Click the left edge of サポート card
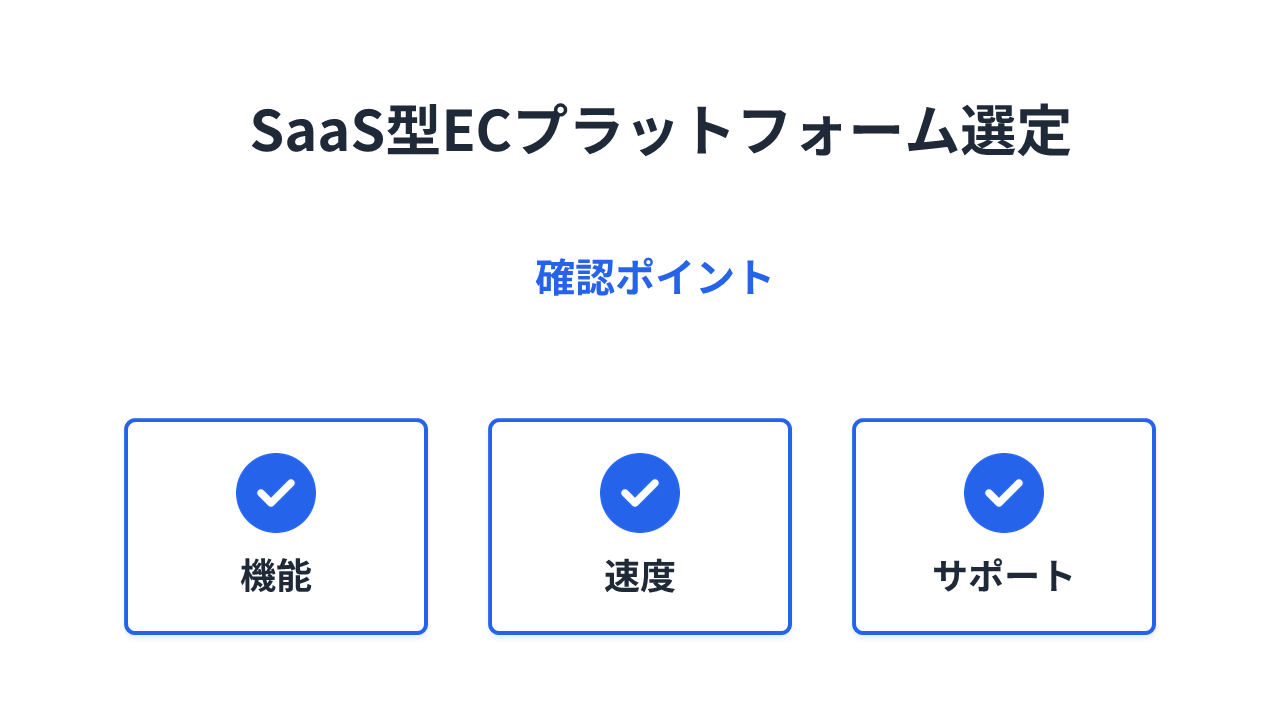 pos(855,526)
